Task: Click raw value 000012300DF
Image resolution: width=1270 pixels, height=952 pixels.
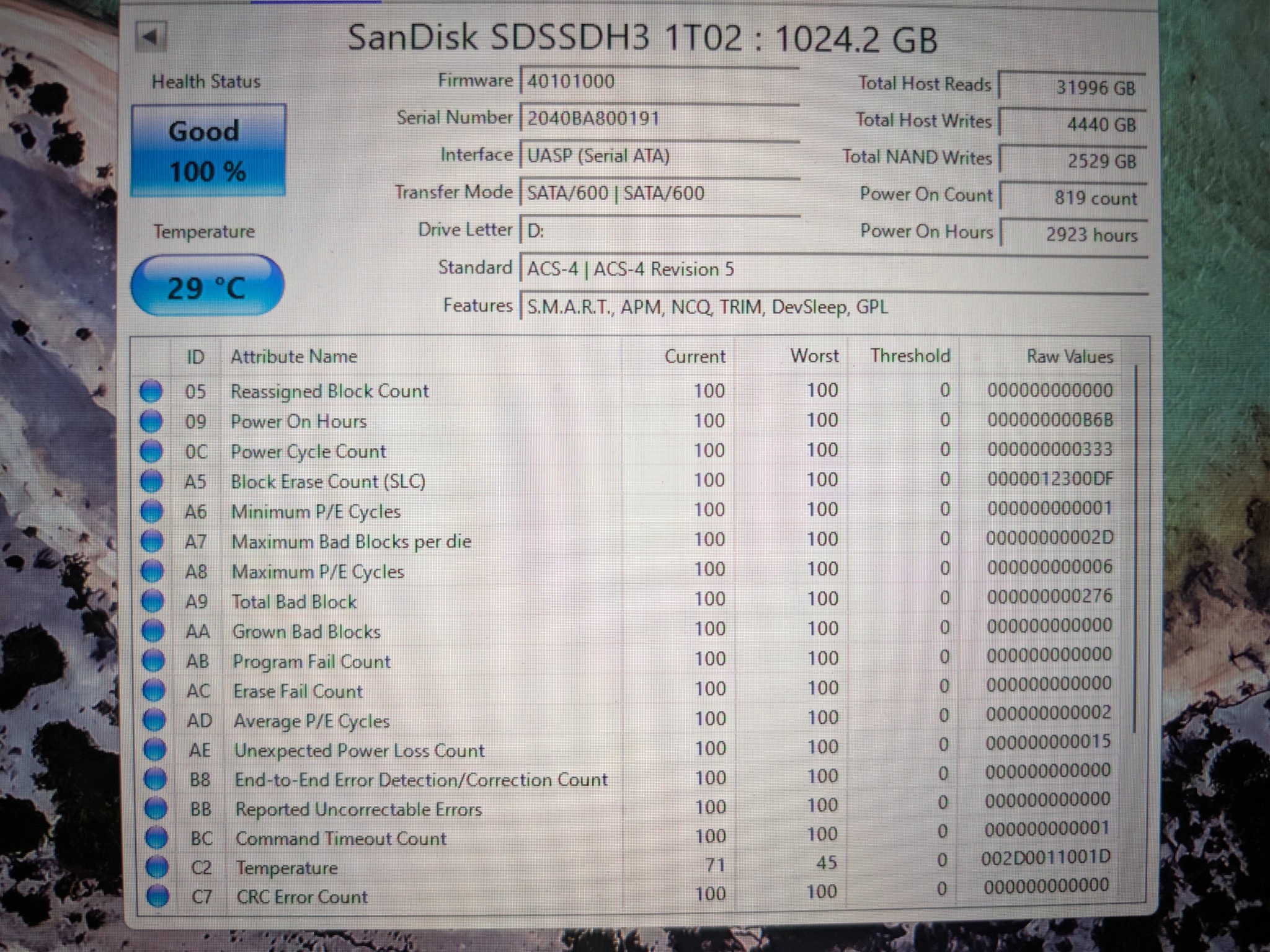Action: [x=1050, y=479]
